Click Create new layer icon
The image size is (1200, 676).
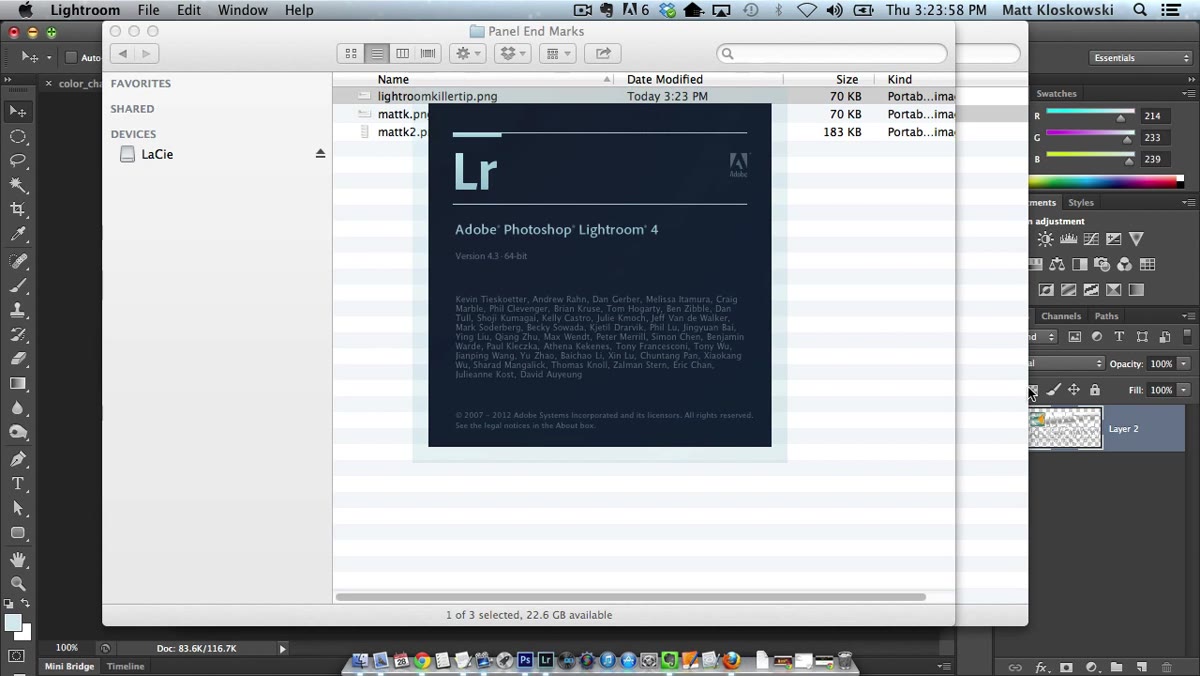tap(1141, 667)
